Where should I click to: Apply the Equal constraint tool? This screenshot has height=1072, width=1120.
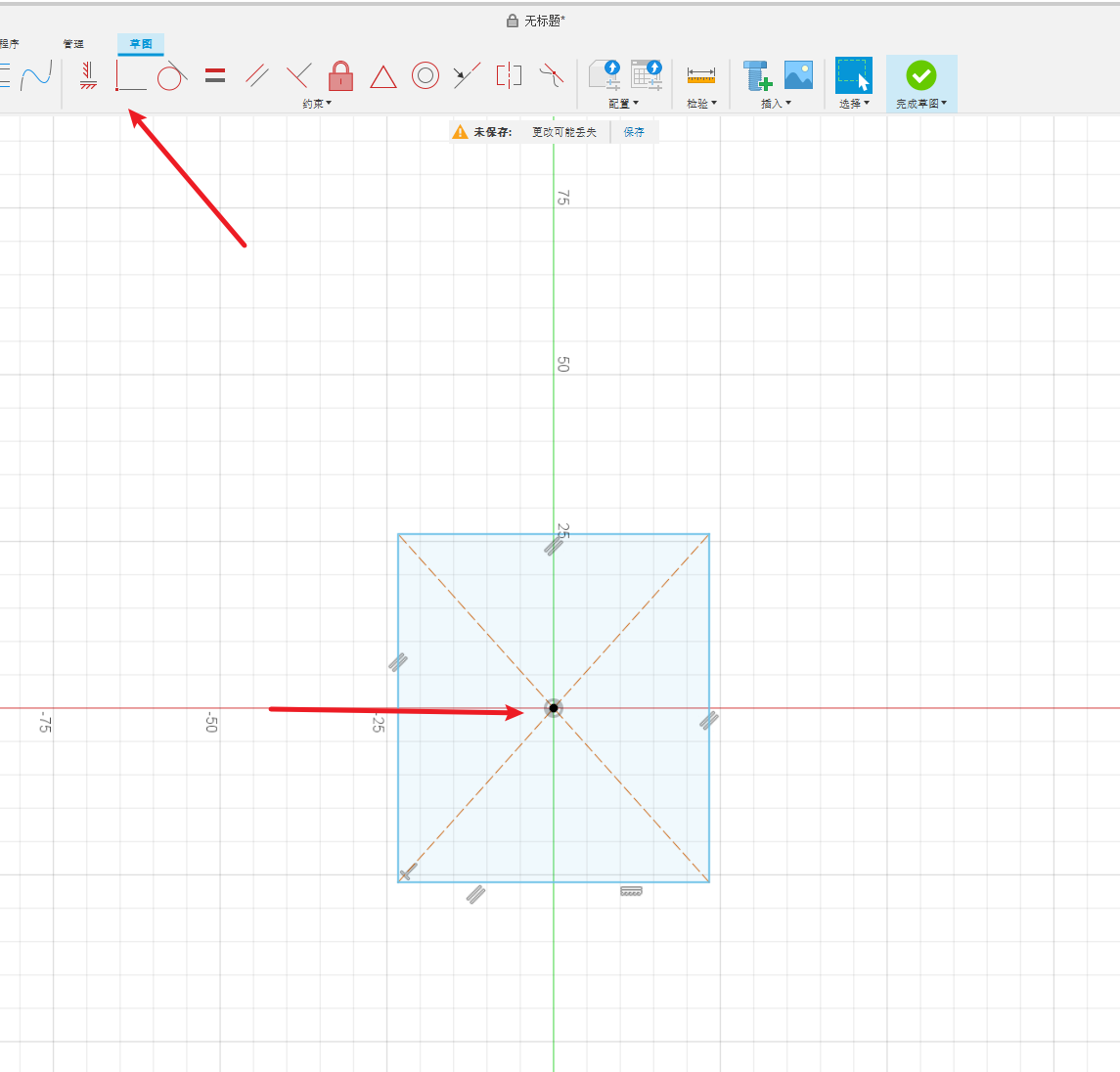[x=215, y=75]
